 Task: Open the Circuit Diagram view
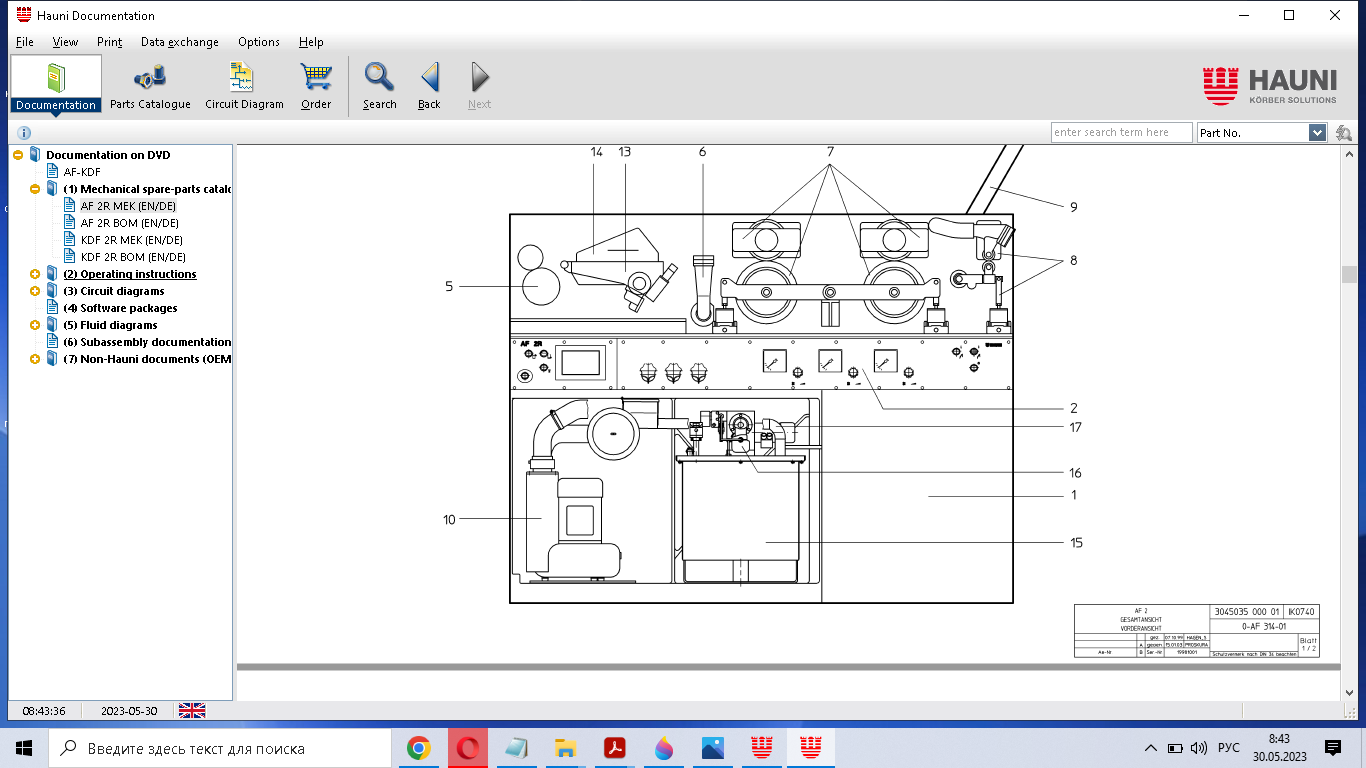pyautogui.click(x=244, y=85)
